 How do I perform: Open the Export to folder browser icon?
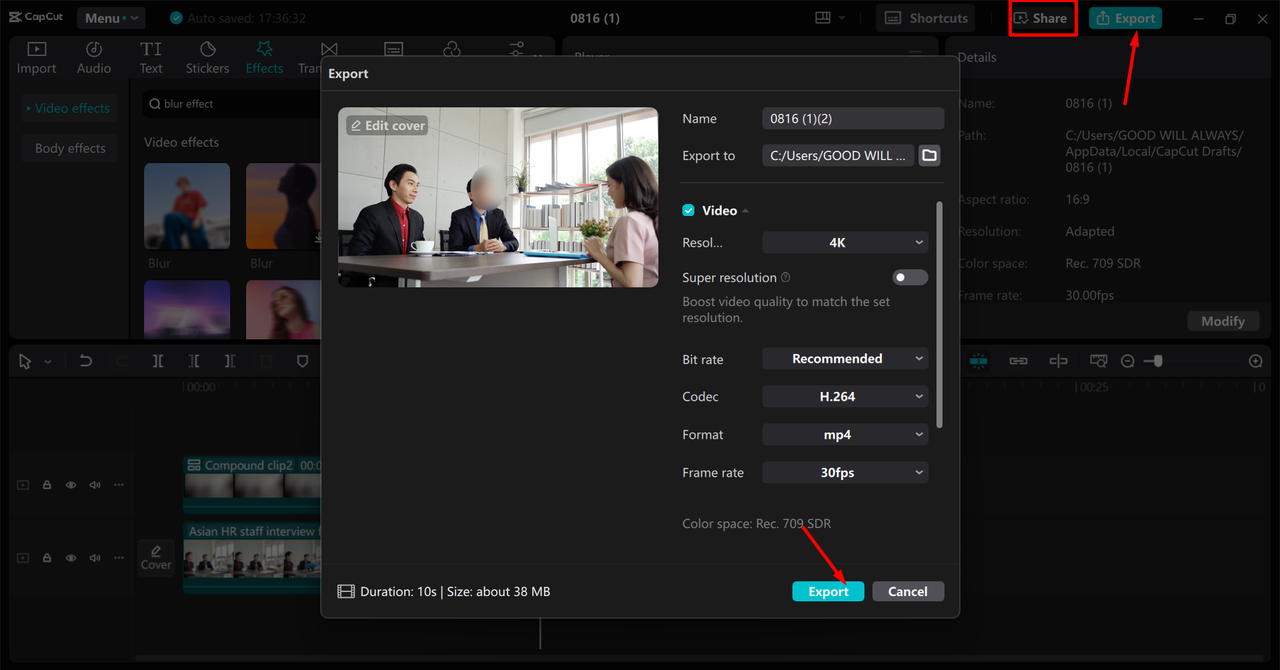[929, 155]
